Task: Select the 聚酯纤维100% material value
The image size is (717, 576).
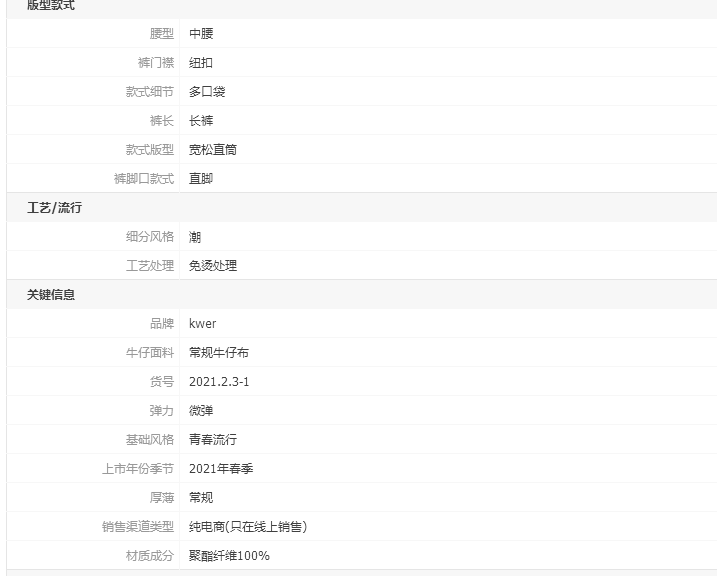Action: 229,556
